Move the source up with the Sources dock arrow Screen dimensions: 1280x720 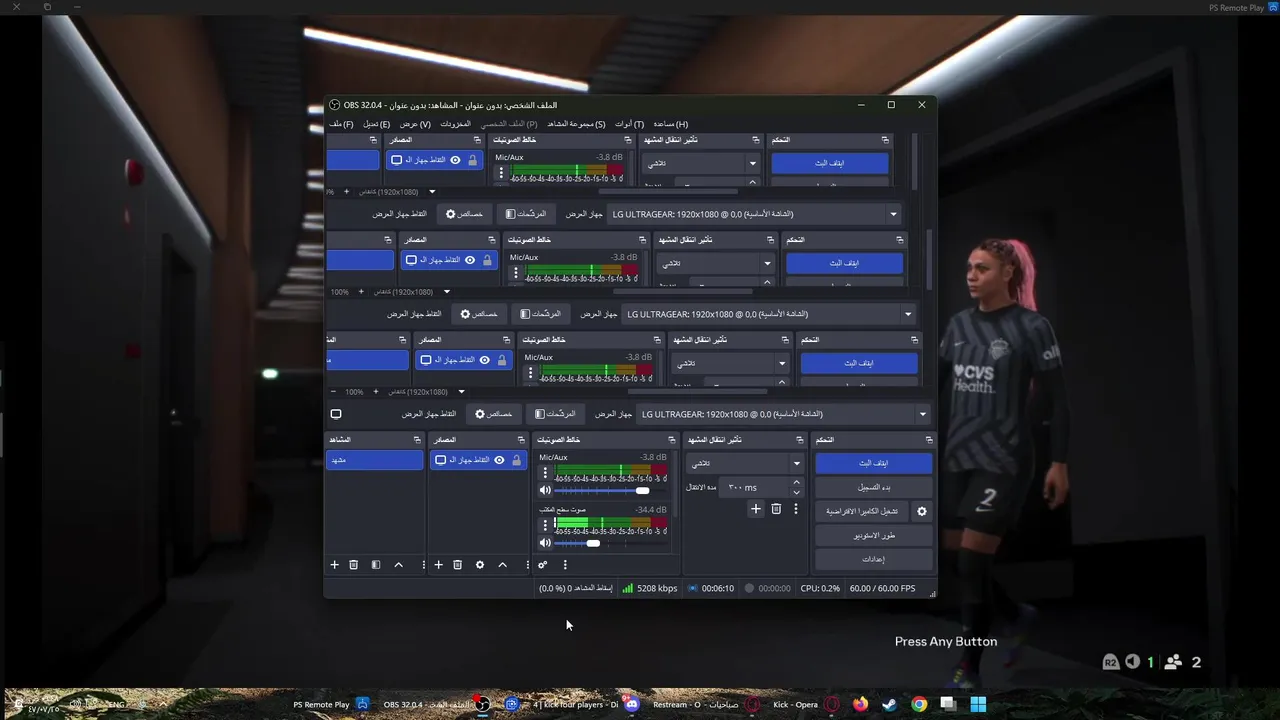point(502,565)
